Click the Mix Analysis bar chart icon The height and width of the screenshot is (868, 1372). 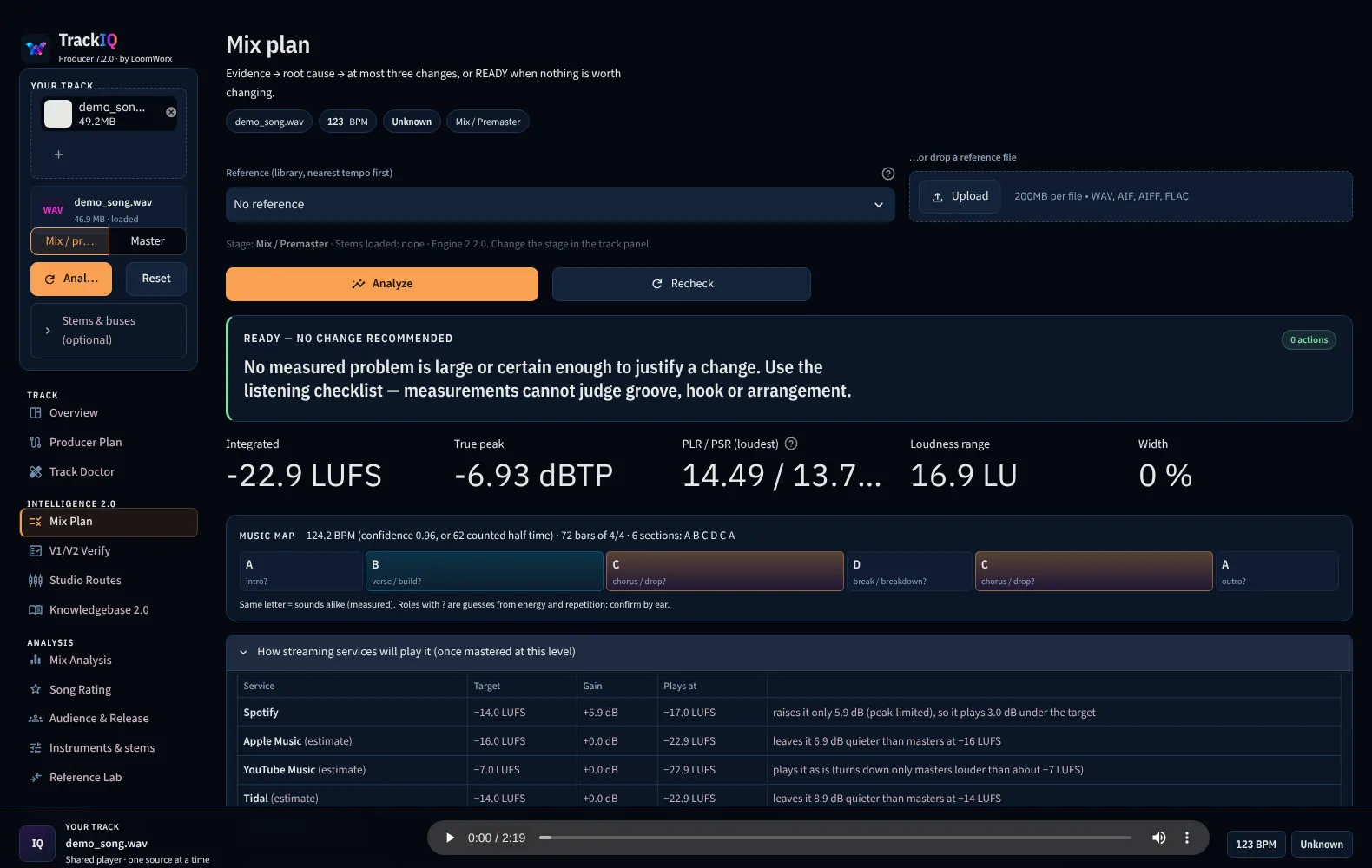36,661
